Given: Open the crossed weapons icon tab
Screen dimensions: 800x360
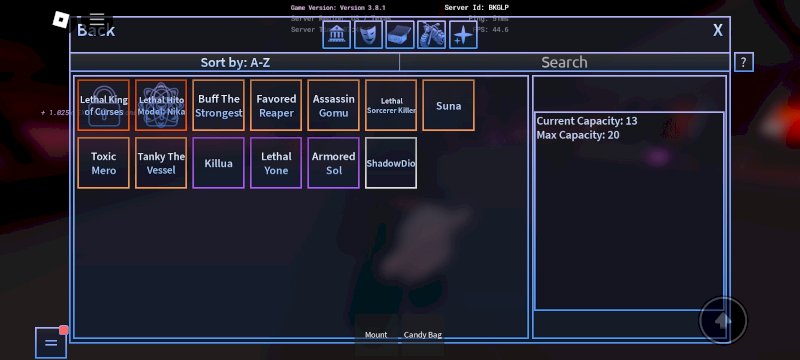Looking at the screenshot, I should [x=432, y=35].
